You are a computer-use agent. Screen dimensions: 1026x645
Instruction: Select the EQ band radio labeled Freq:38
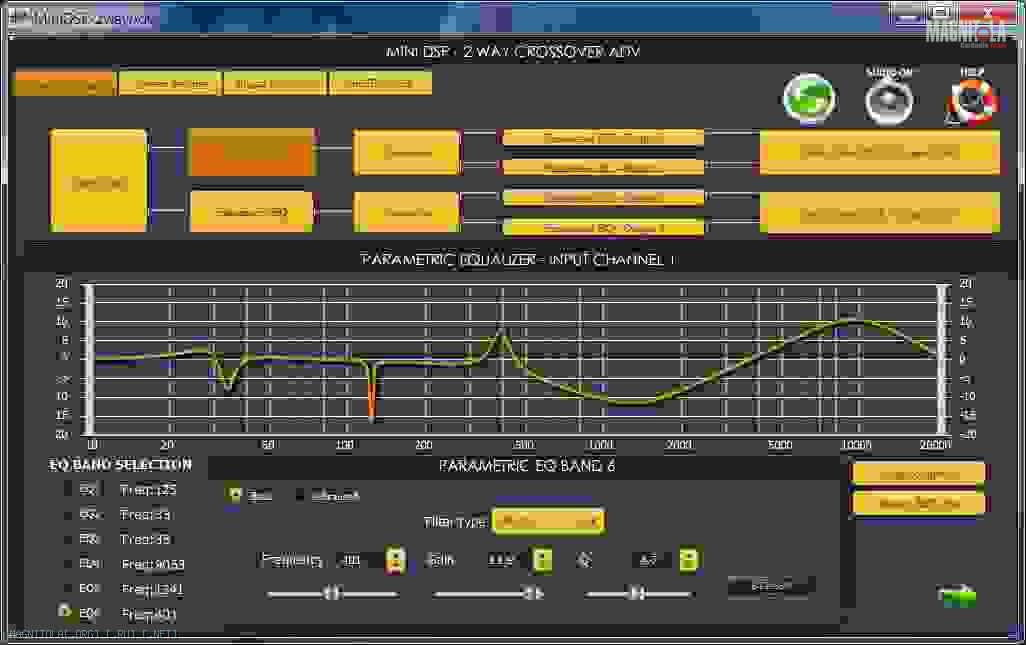[68, 539]
